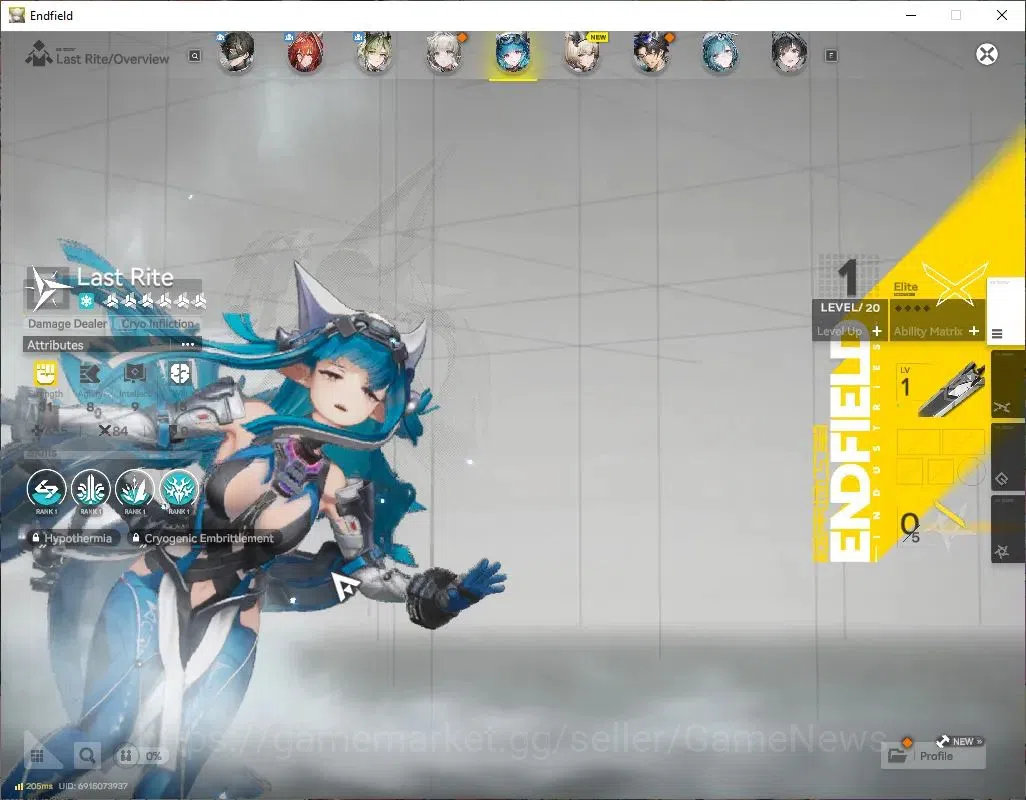
Task: Open the second Rank 1 skill icon
Action: (90, 489)
